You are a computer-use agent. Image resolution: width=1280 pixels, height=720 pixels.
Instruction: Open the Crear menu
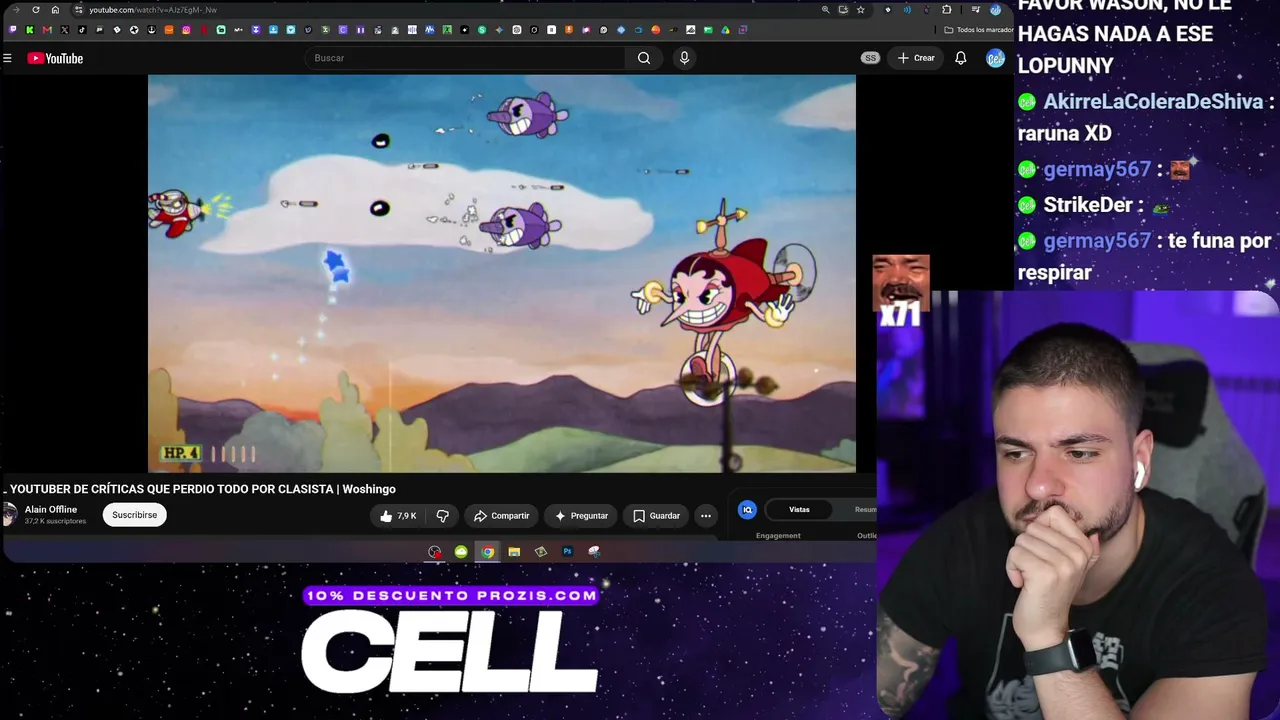[x=916, y=58]
